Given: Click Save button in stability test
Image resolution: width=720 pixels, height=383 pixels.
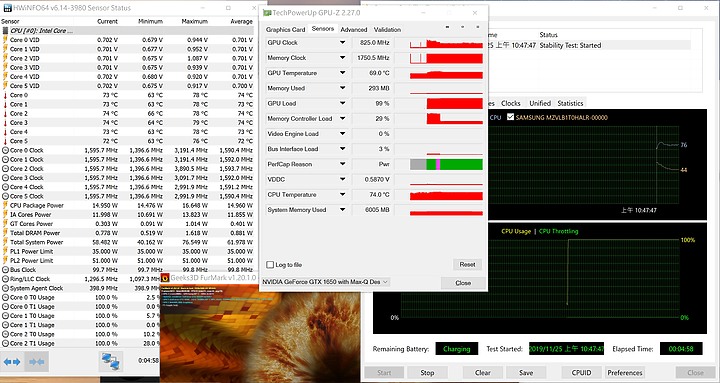Looking at the screenshot, I should click(x=526, y=372).
